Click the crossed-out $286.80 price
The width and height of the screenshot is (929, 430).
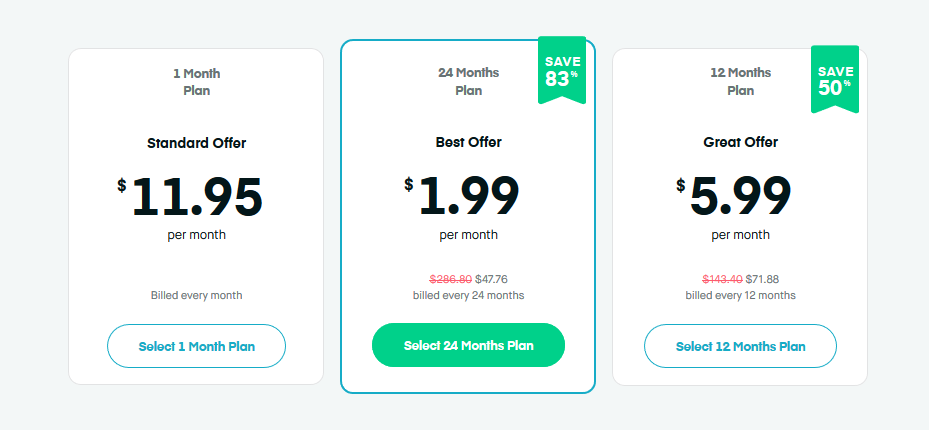[450, 280]
